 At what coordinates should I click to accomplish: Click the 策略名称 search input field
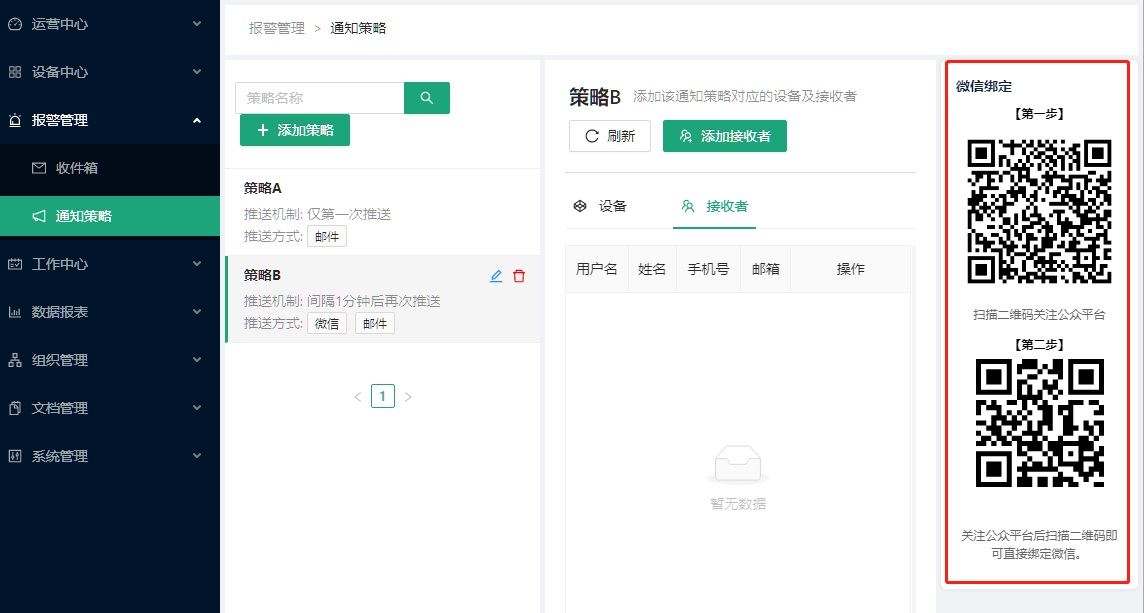click(x=319, y=98)
